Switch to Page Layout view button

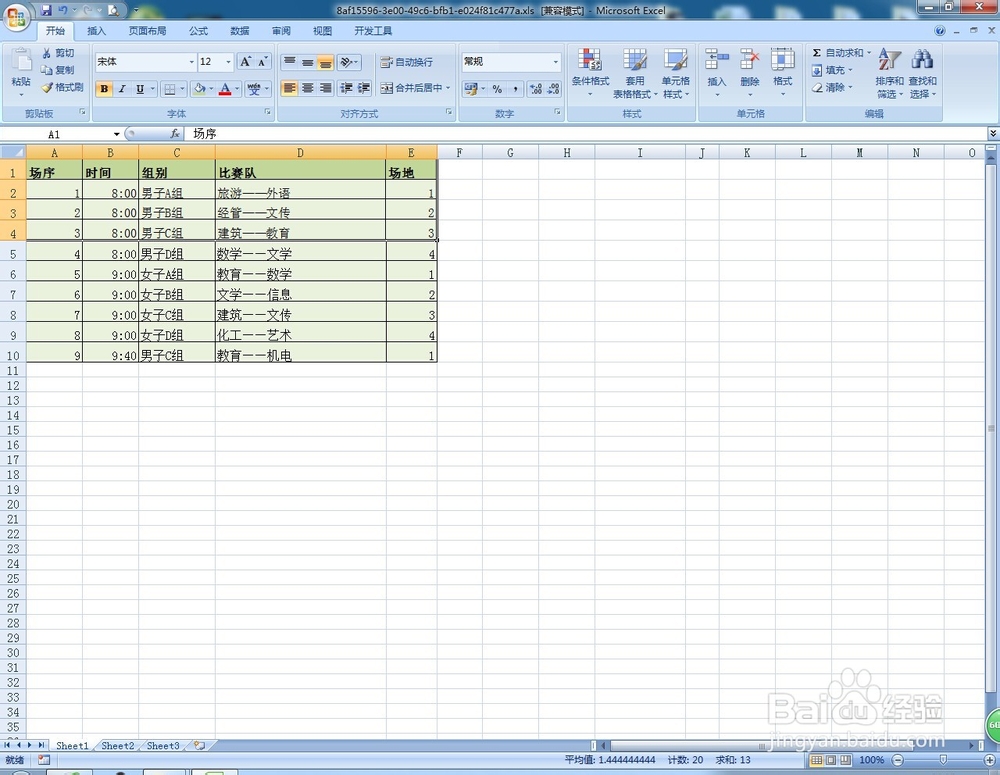[831, 760]
